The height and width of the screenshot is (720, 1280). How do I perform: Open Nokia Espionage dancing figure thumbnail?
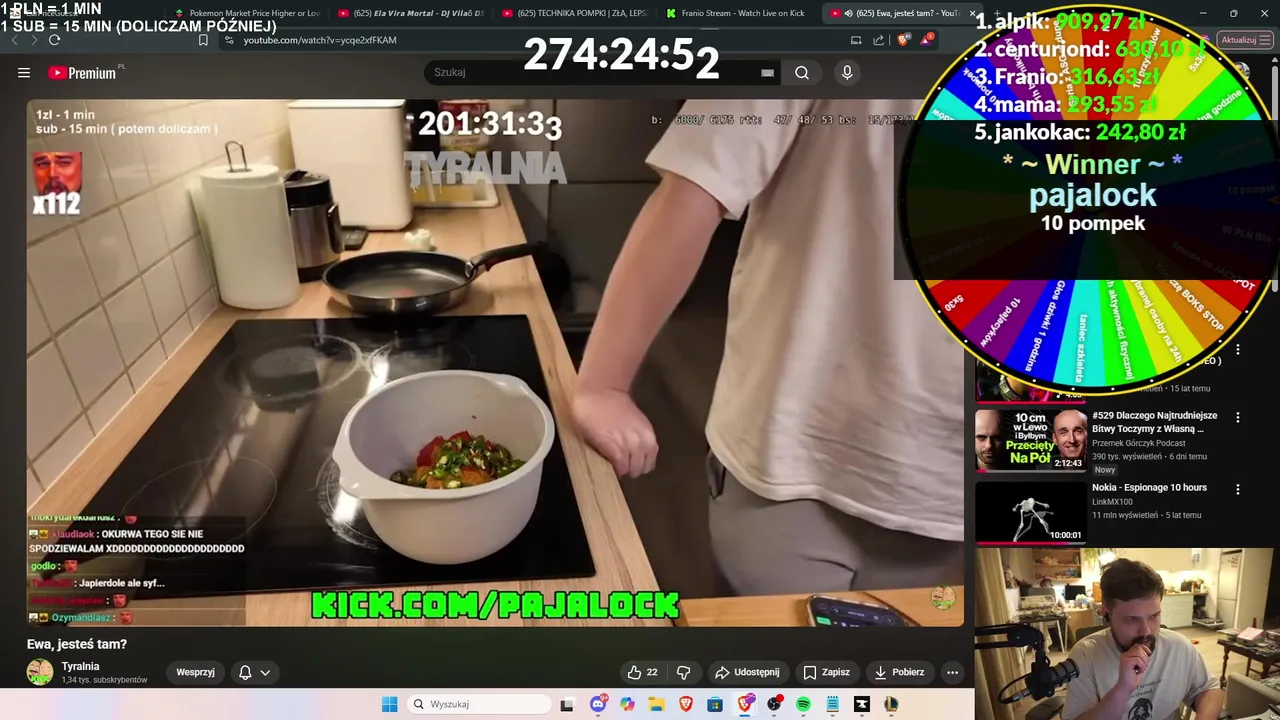(x=1031, y=512)
